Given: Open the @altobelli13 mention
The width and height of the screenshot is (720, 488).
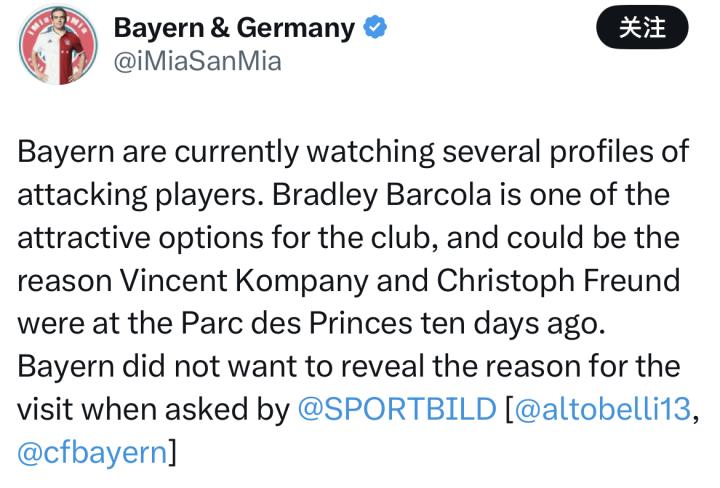Looking at the screenshot, I should 604,410.
